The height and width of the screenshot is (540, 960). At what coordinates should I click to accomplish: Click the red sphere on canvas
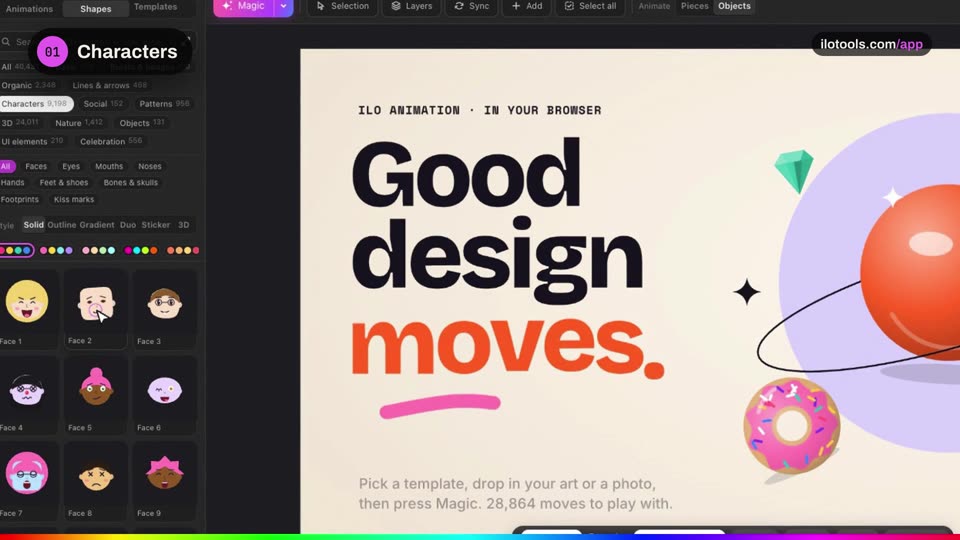click(910, 272)
